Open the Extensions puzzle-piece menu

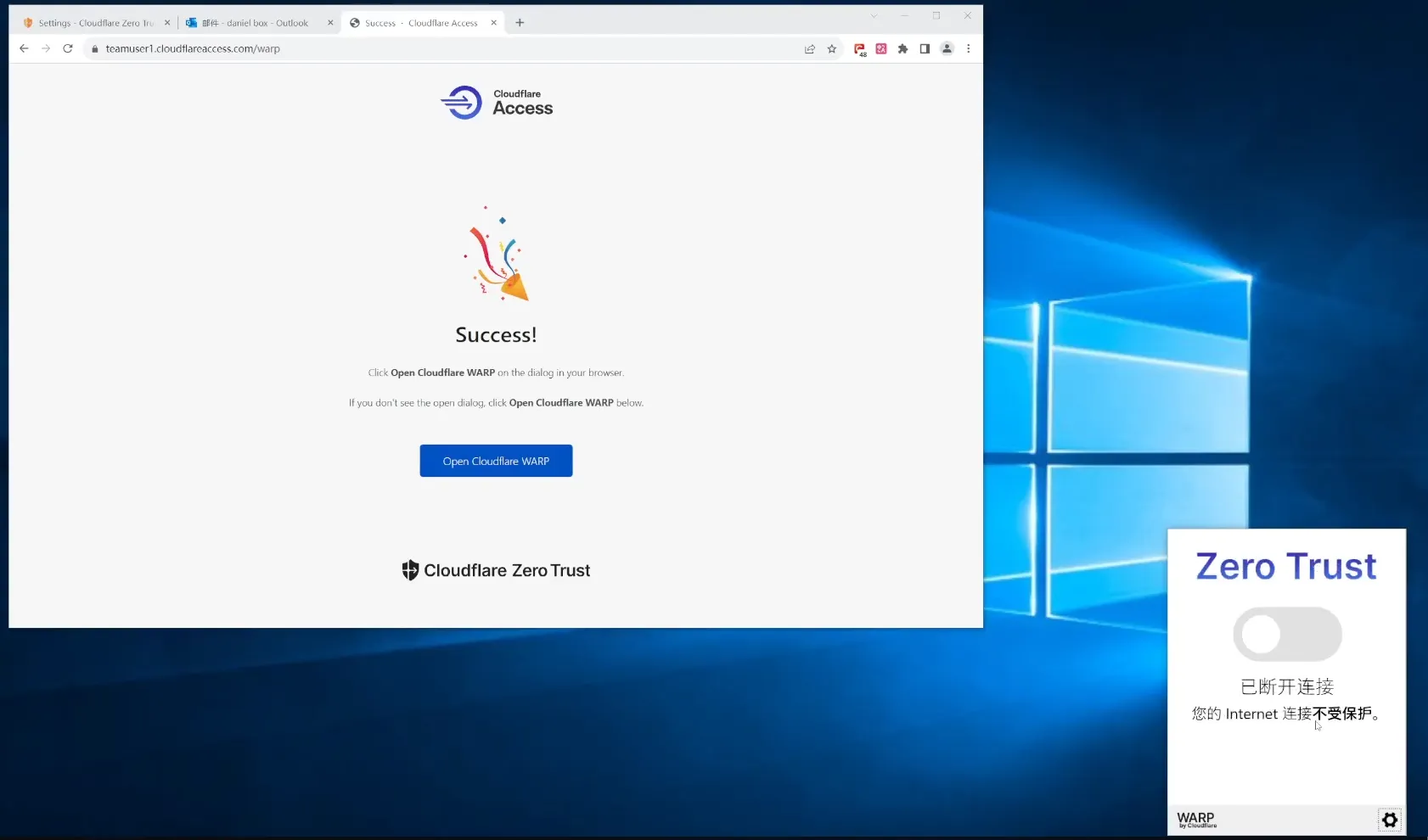coord(902,48)
